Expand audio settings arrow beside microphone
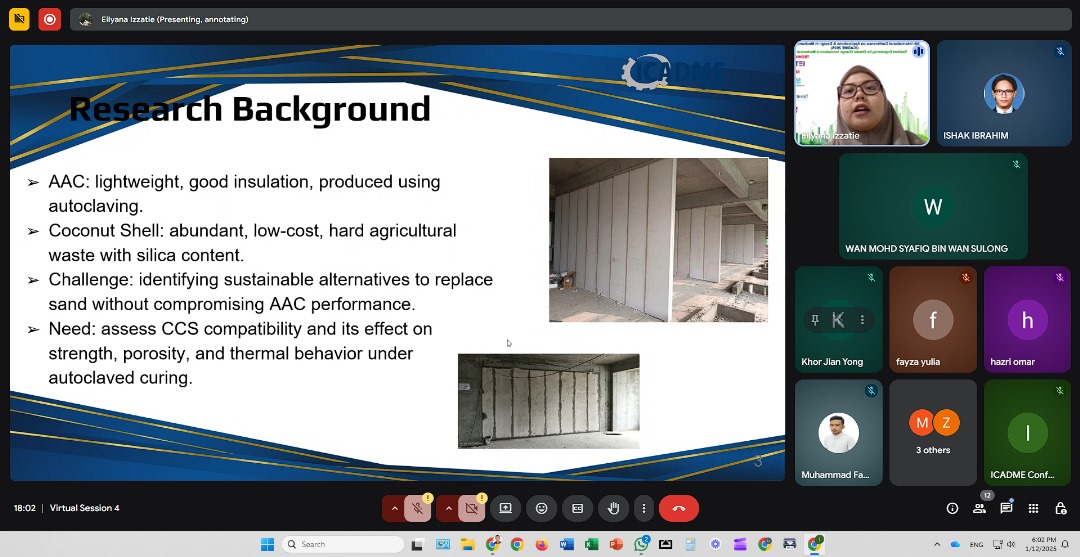This screenshot has width=1080, height=557. point(394,508)
